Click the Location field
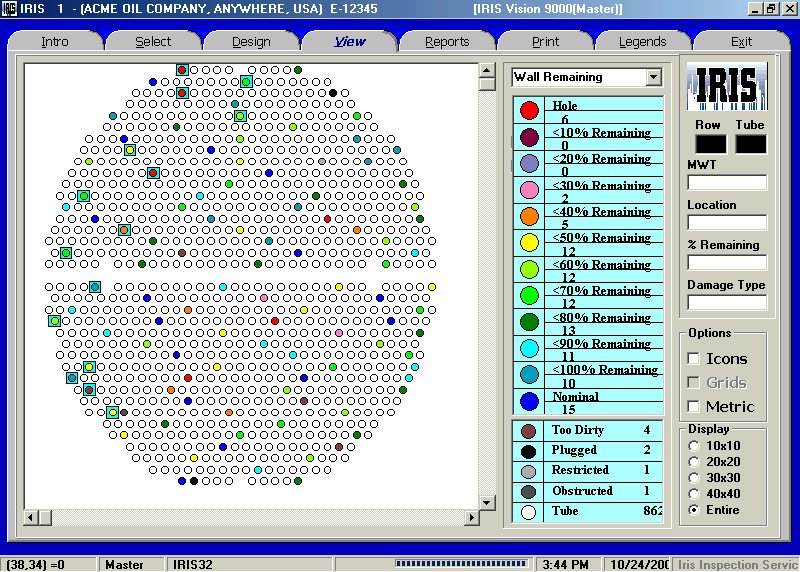 (x=727, y=222)
